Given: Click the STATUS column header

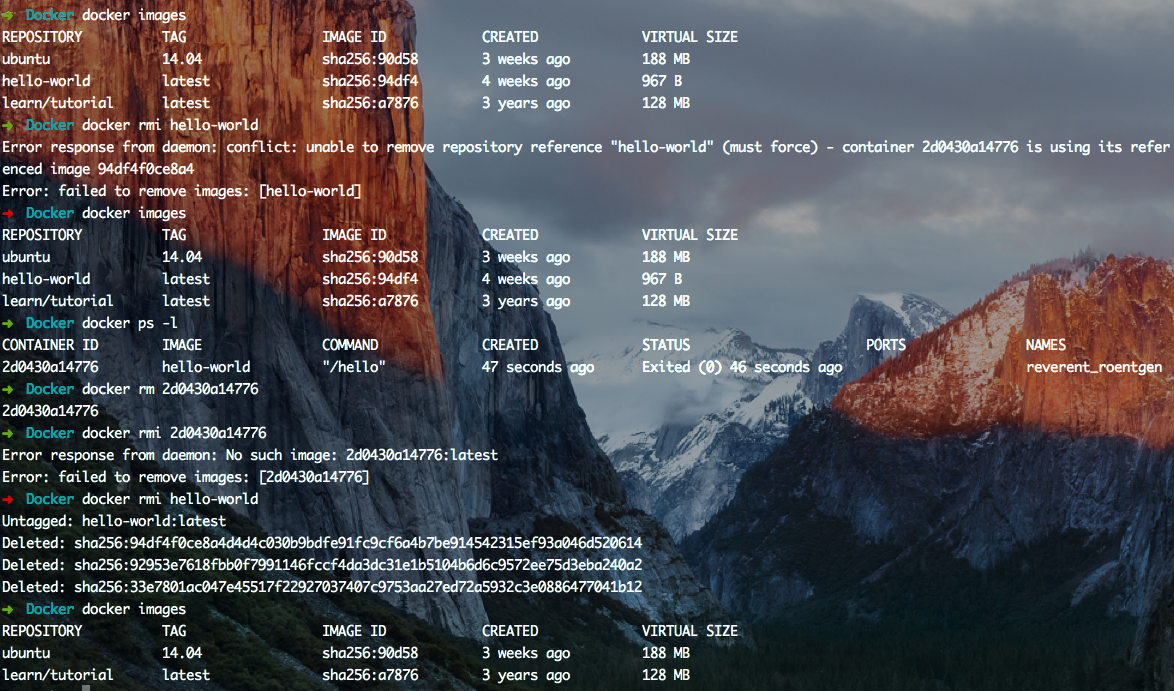Looking at the screenshot, I should pos(666,345).
